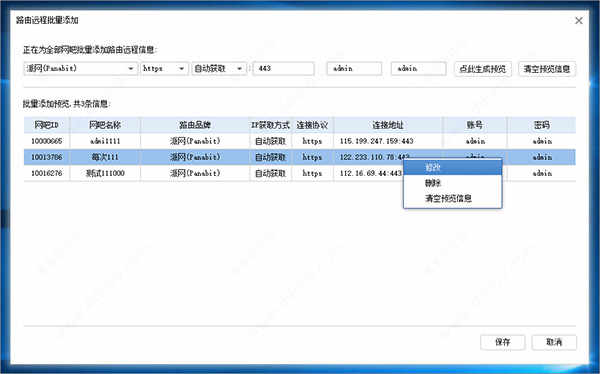Image resolution: width=600 pixels, height=374 pixels.
Task: Save the batch with the 保存 button
Action: pyautogui.click(x=502, y=342)
